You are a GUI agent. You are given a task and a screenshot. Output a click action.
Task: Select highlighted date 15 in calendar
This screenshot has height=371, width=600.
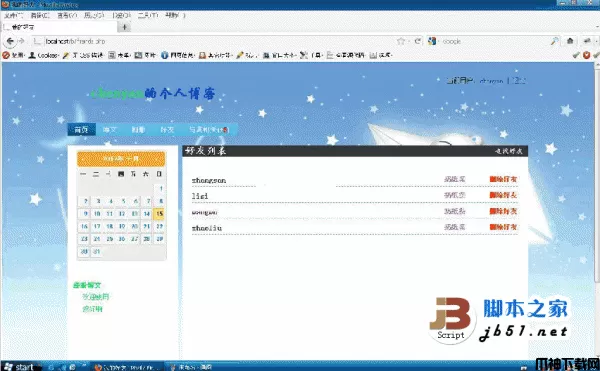click(x=160, y=214)
